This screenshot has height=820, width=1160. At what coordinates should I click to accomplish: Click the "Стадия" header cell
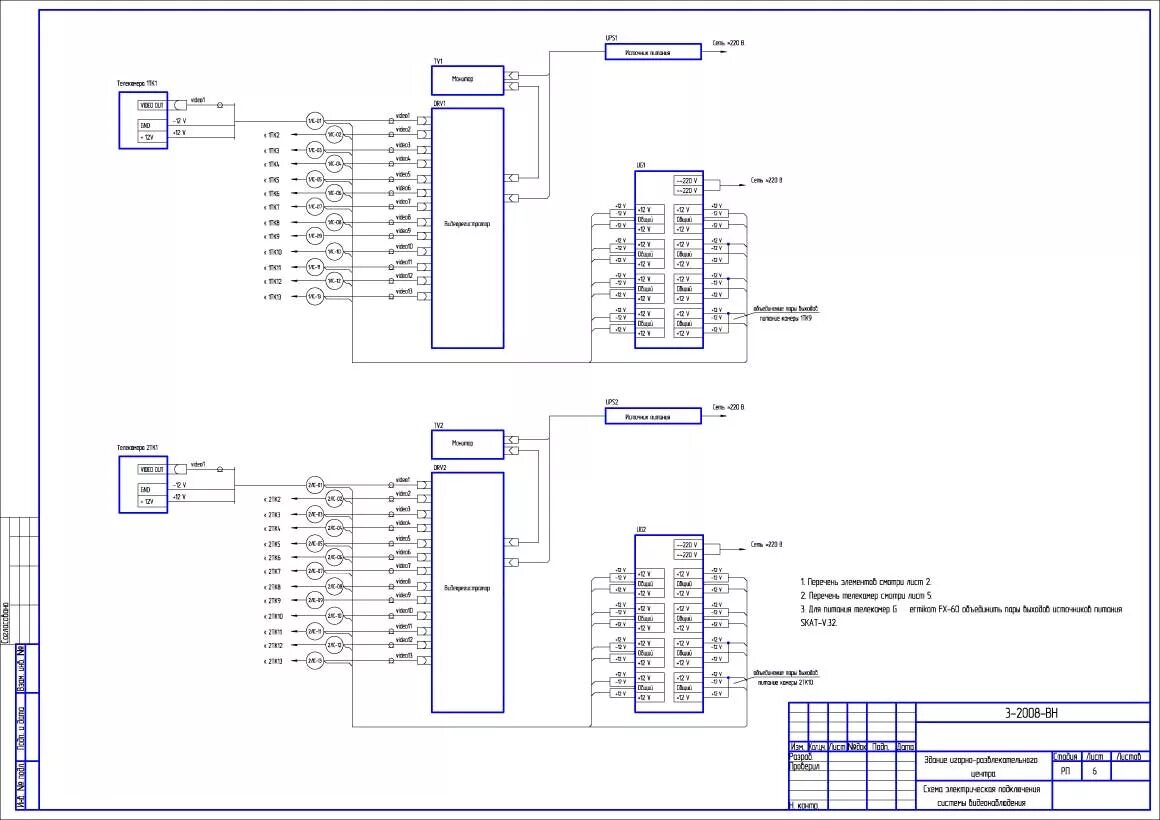point(1065,757)
